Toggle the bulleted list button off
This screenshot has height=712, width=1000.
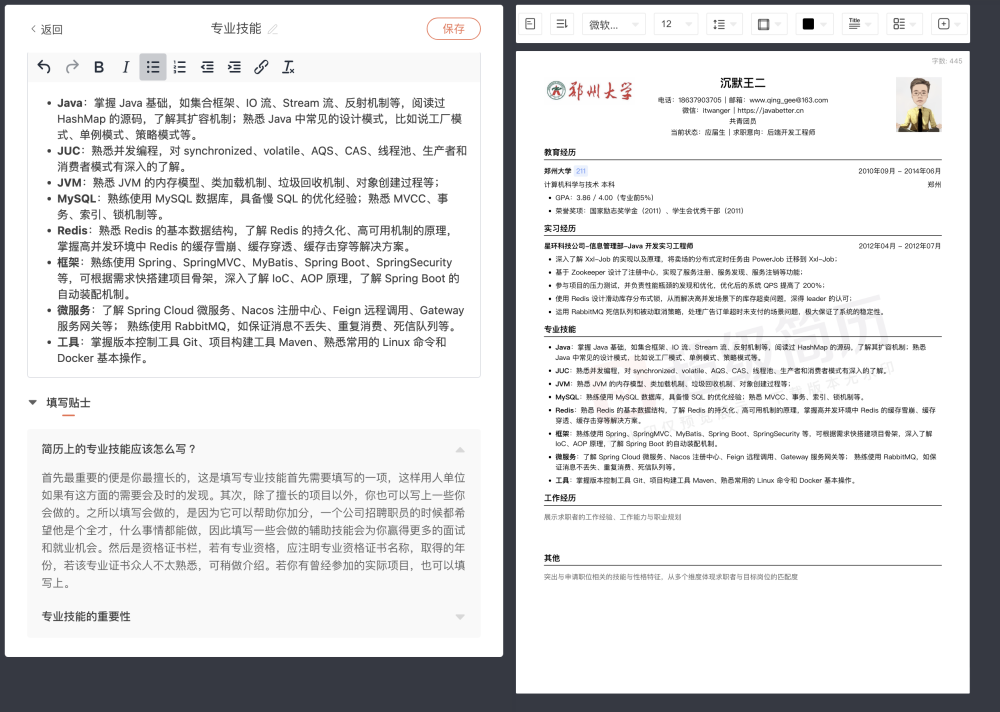(x=153, y=67)
